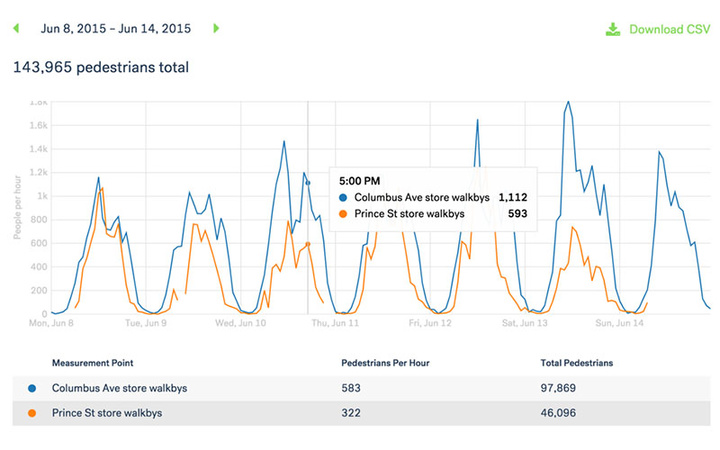Click the green download icon
Viewport: 720px width, 450px height.
612,29
